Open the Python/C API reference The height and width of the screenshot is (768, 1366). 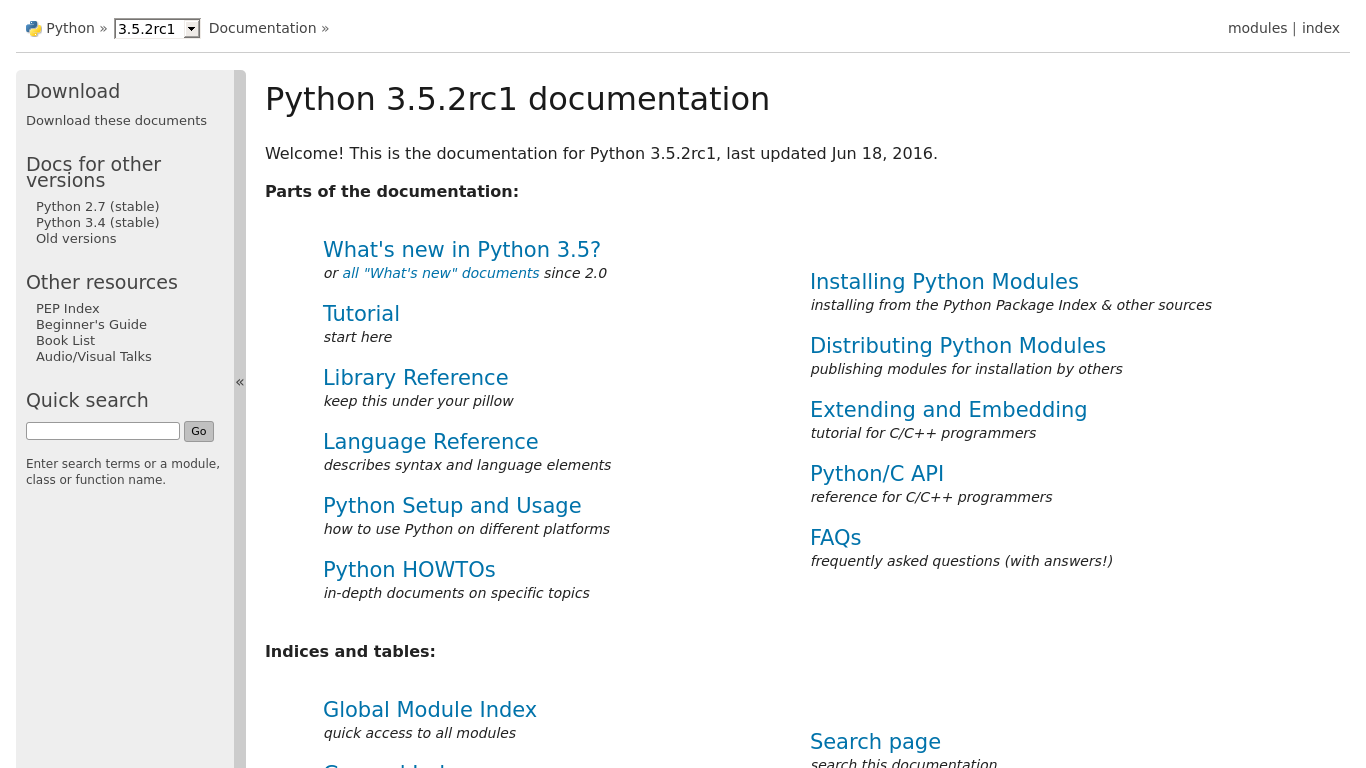pyautogui.click(x=877, y=474)
